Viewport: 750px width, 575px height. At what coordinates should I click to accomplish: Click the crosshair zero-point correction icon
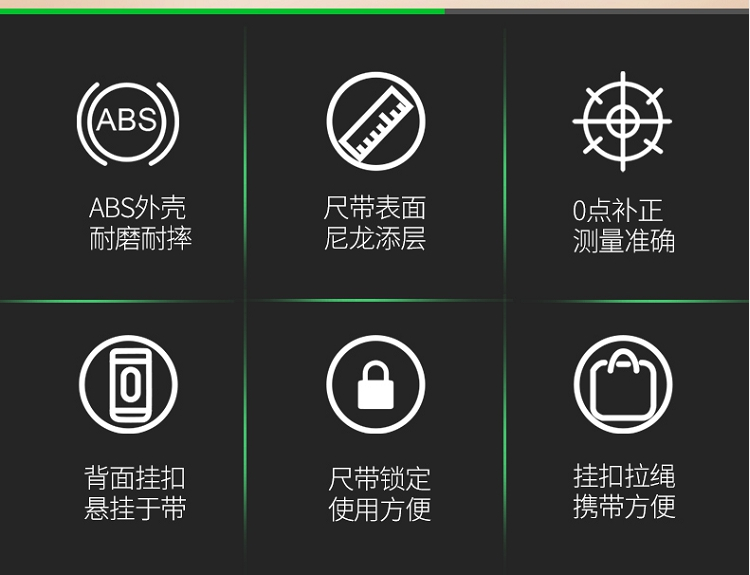622,121
